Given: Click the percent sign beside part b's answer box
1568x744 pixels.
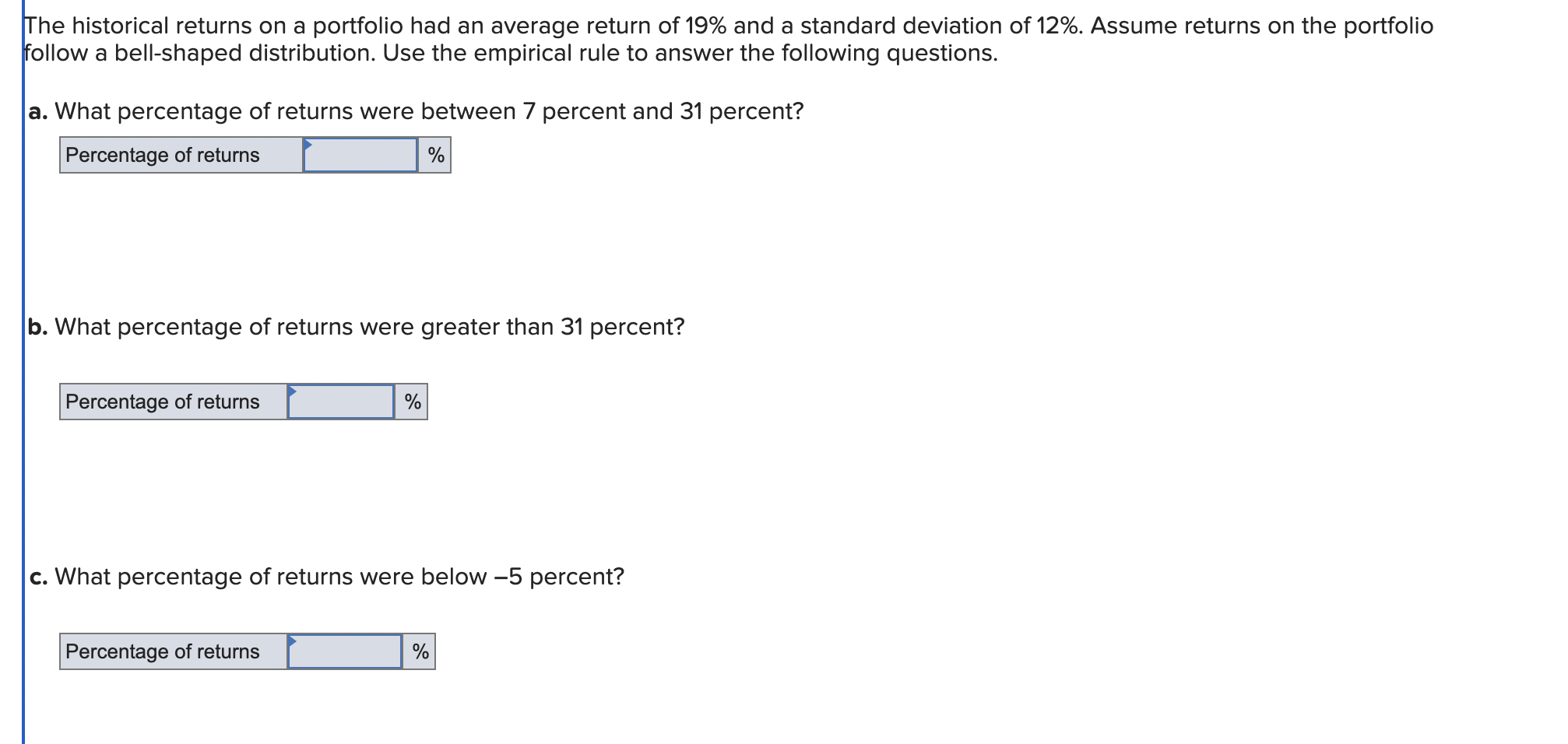Looking at the screenshot, I should (413, 402).
